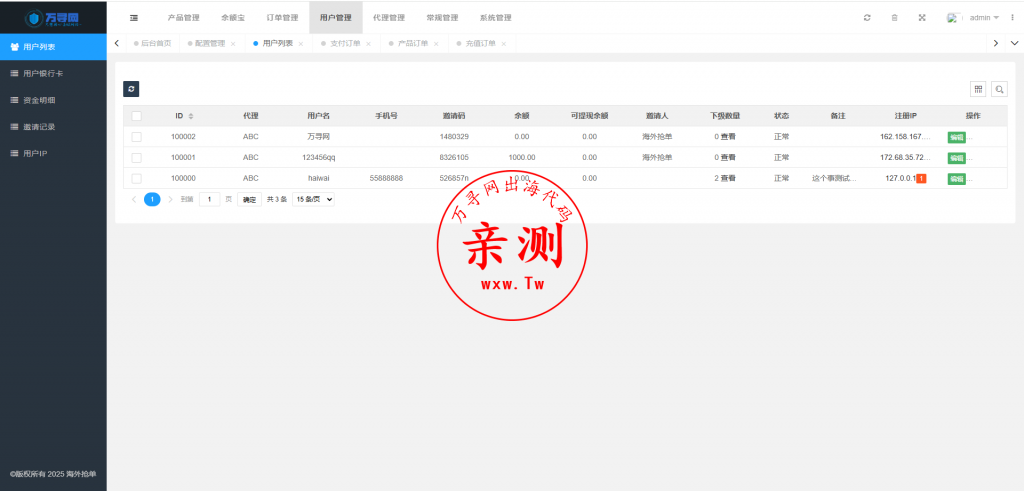Click invite code 1480329

[454, 136]
